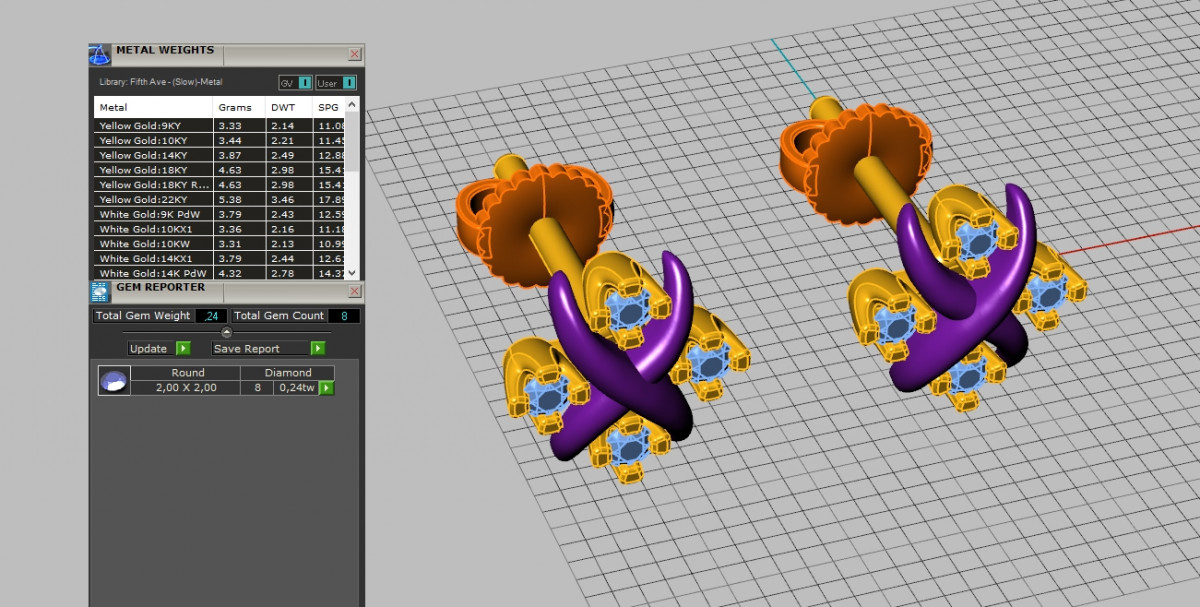Click the Total Gem Weight value field
This screenshot has width=1200, height=607.
(x=210, y=316)
